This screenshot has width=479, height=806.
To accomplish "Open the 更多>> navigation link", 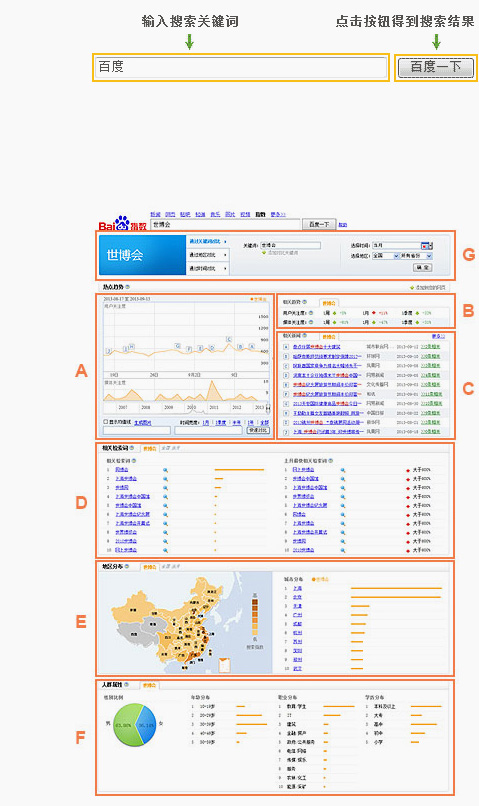I will click(x=278, y=214).
